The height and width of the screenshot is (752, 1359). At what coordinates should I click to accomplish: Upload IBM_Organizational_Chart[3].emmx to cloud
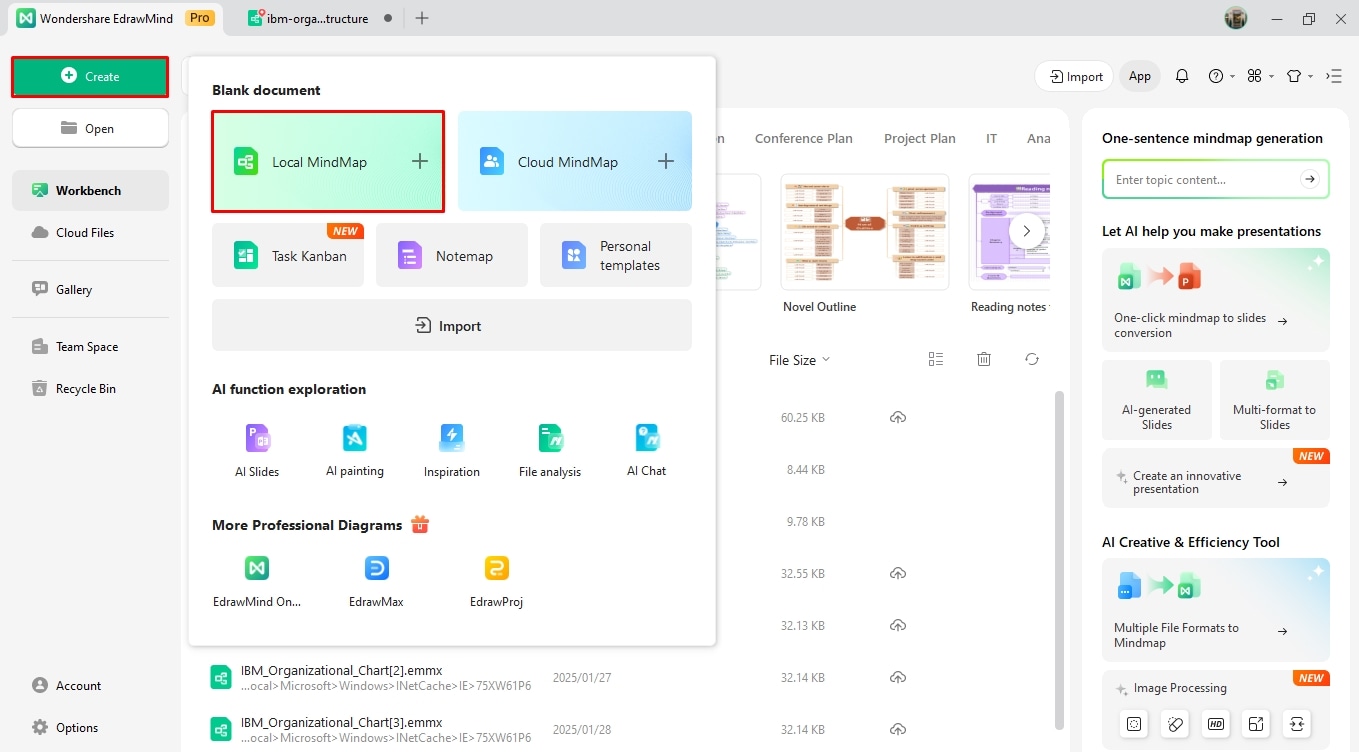pos(898,729)
